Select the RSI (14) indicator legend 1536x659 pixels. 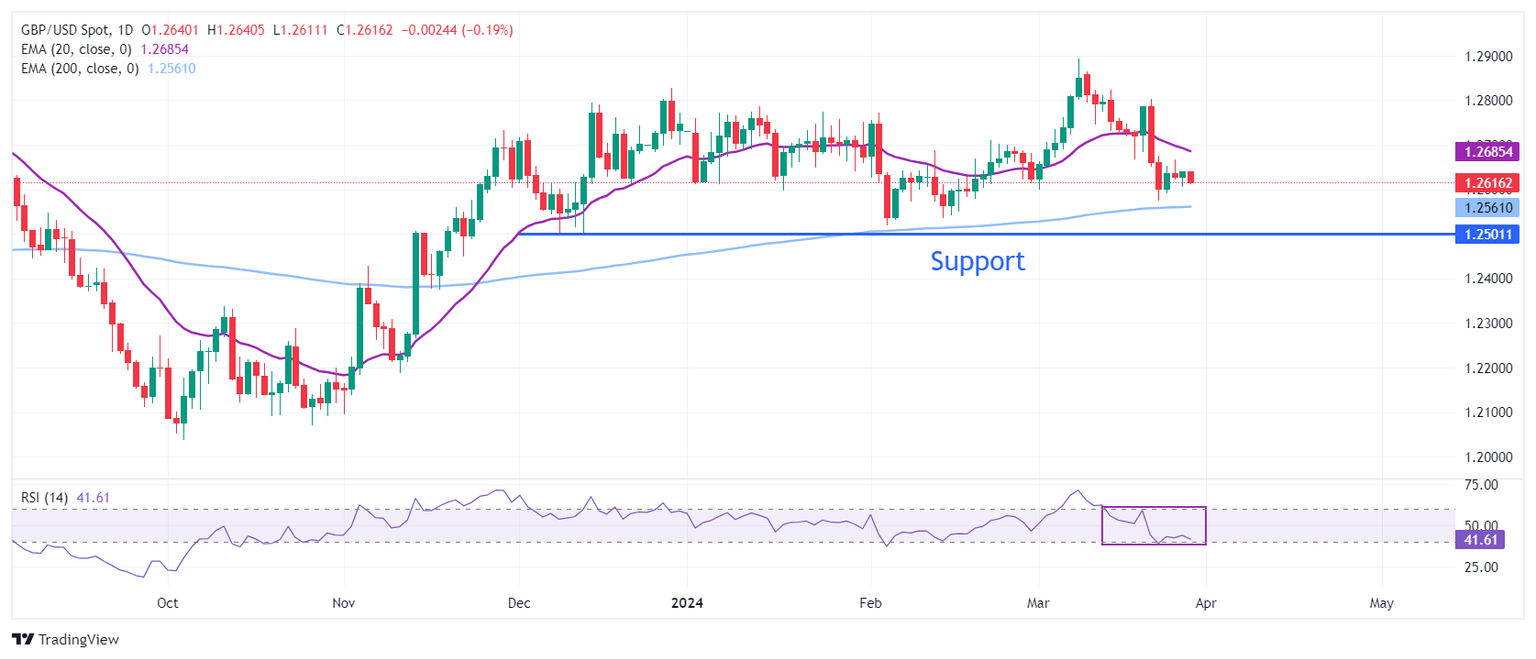click(x=45, y=497)
